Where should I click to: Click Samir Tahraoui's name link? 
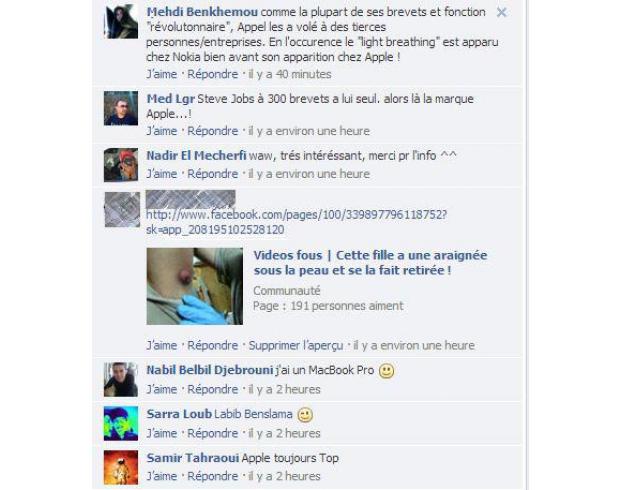tap(193, 458)
